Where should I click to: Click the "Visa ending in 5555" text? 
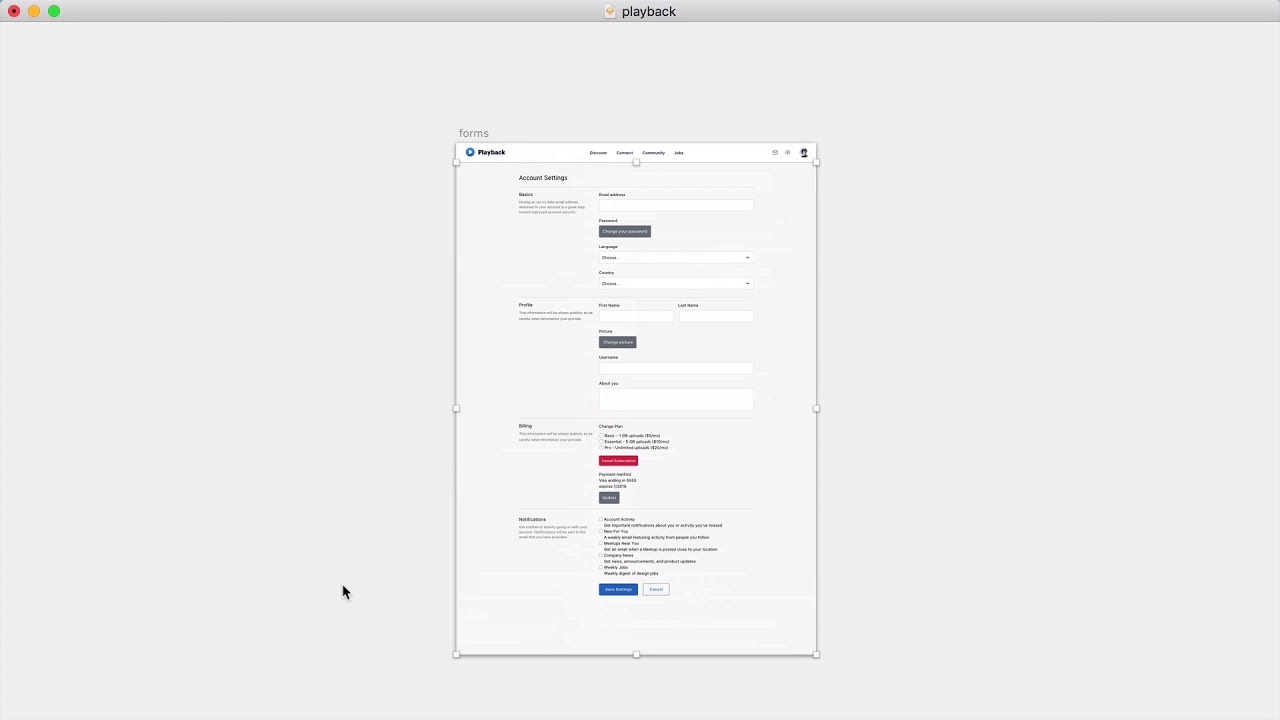[617, 481]
